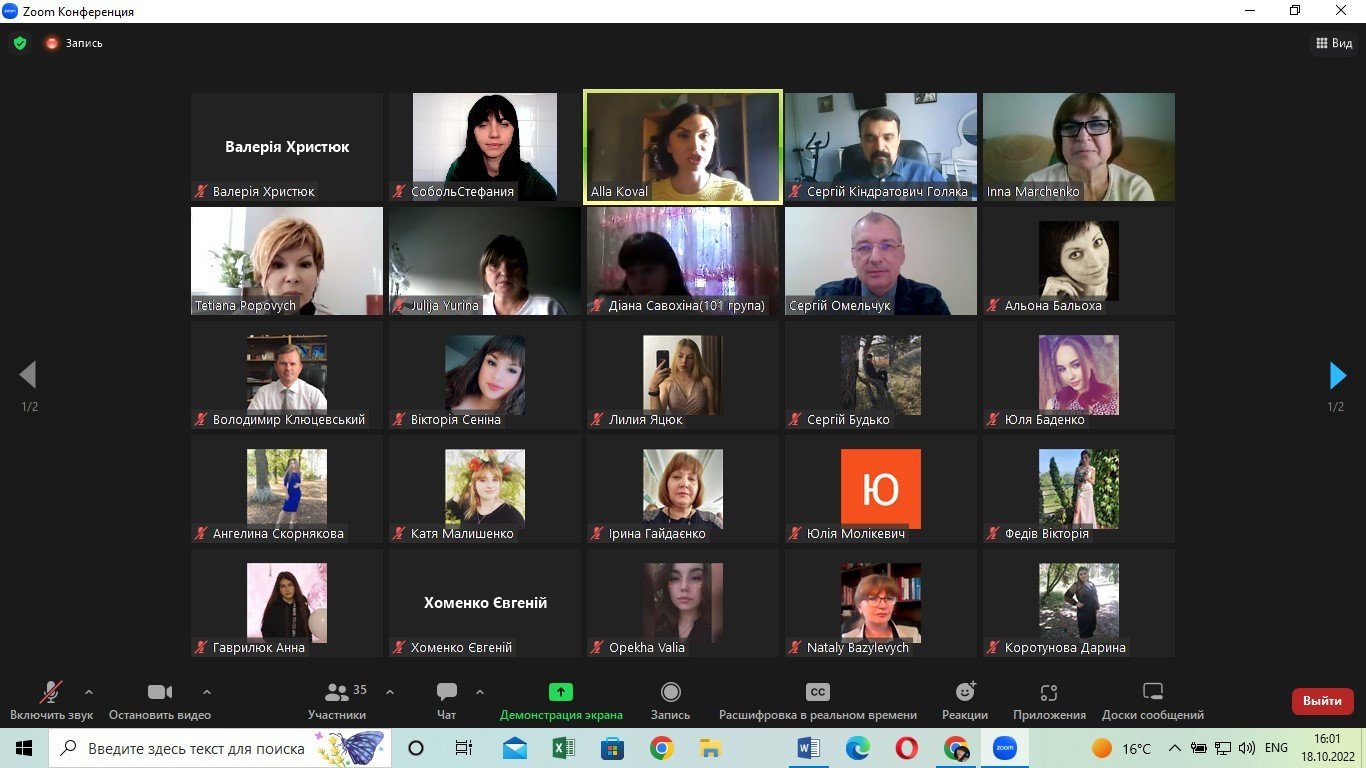Viewport: 1366px width, 768px height.
Task: Expand audio options arrow beside microphone
Action: coord(89,691)
